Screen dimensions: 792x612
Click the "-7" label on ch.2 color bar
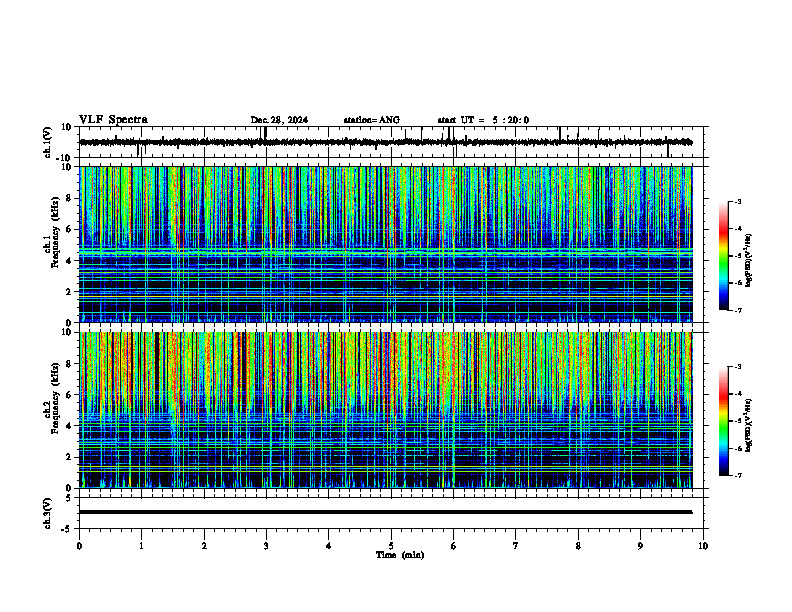(x=738, y=475)
